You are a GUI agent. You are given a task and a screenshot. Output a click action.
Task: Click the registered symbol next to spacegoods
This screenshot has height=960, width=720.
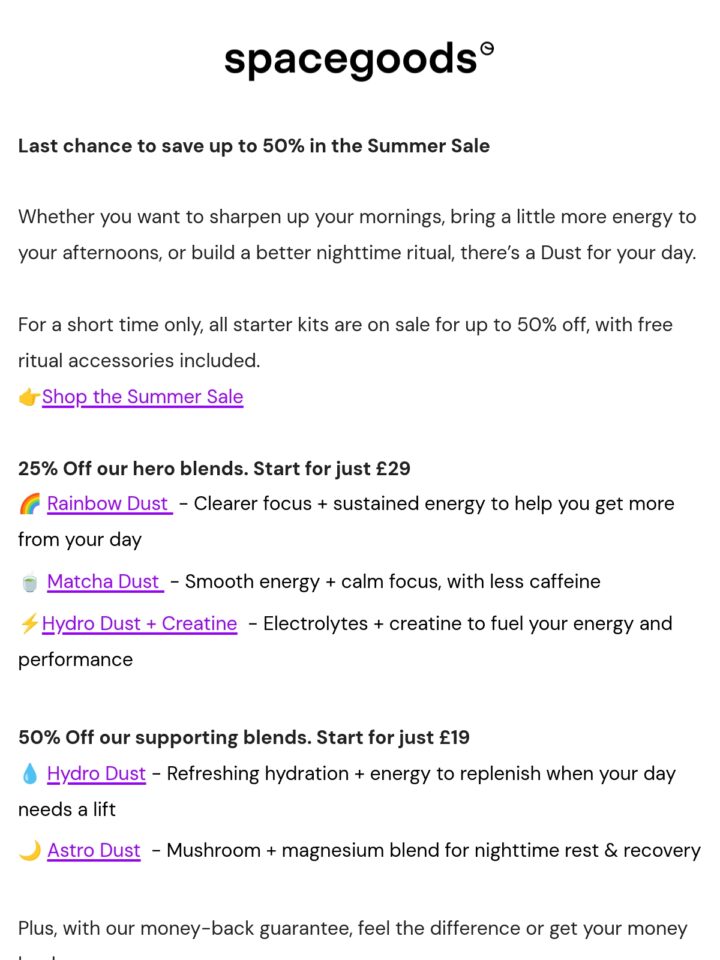click(488, 47)
